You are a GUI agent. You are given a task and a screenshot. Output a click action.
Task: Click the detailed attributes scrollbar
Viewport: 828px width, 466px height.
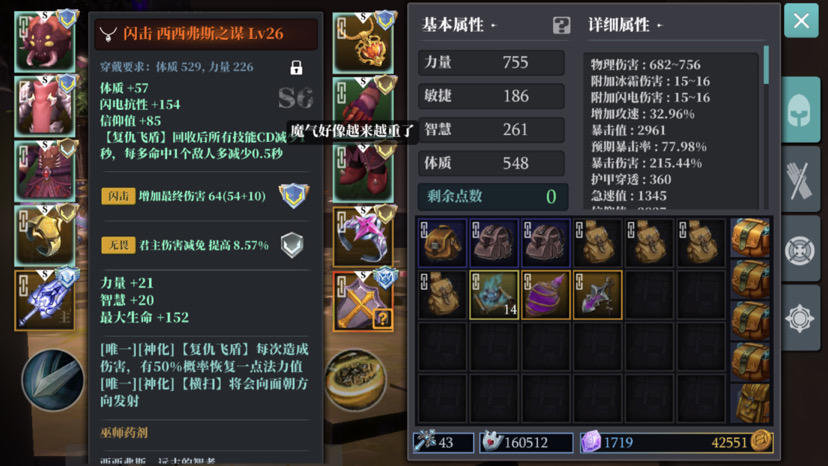[766, 65]
